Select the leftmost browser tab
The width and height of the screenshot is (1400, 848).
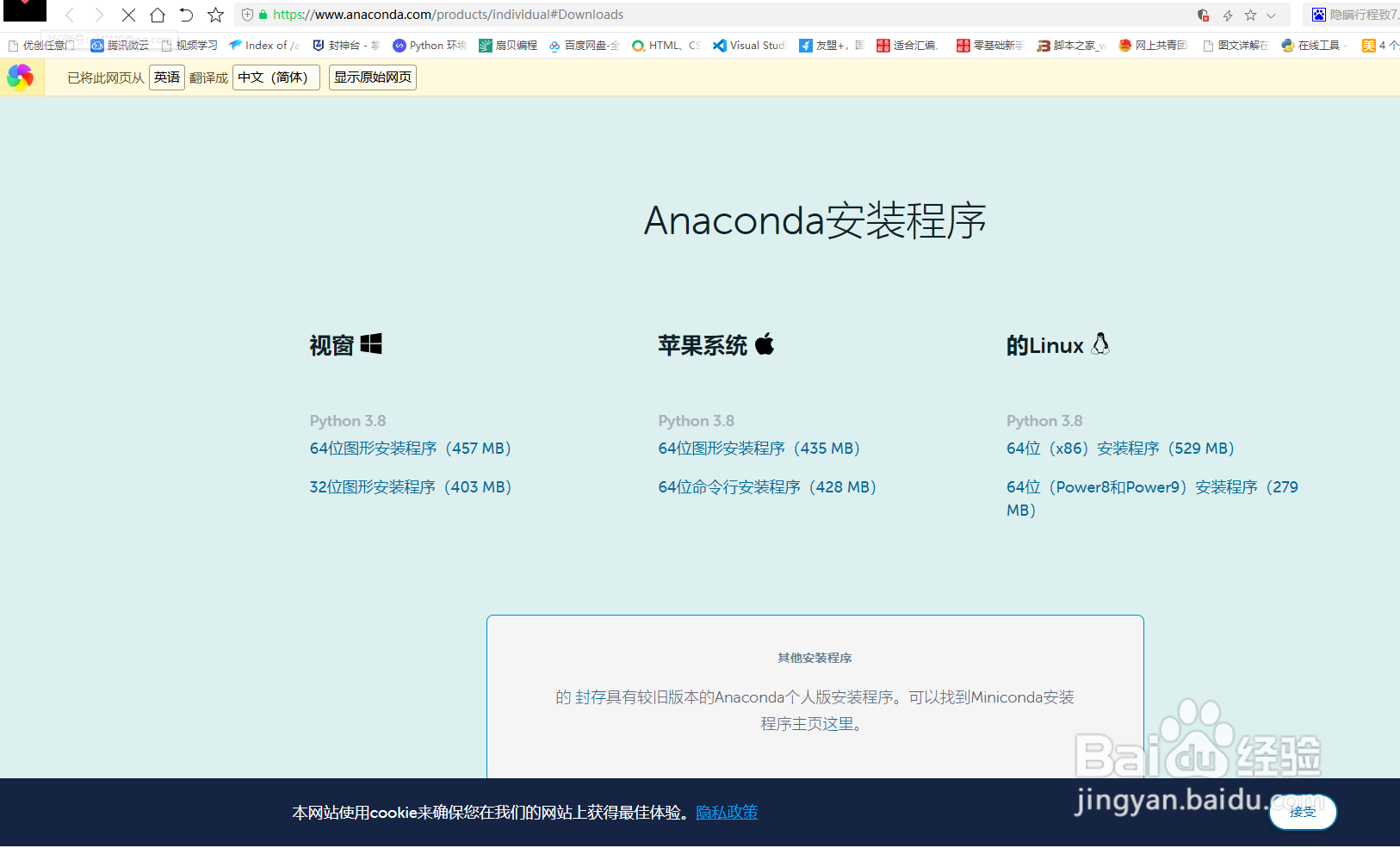pyautogui.click(x=23, y=10)
